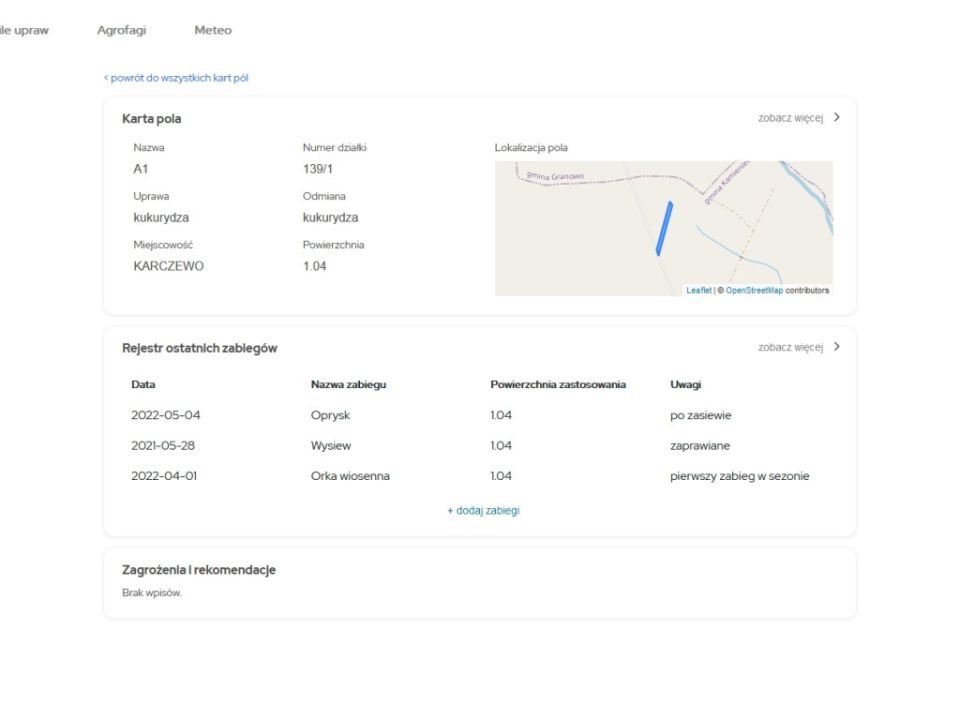This screenshot has height=720, width=960.
Task: Switch to the Meteo tab
Action: pos(212,30)
